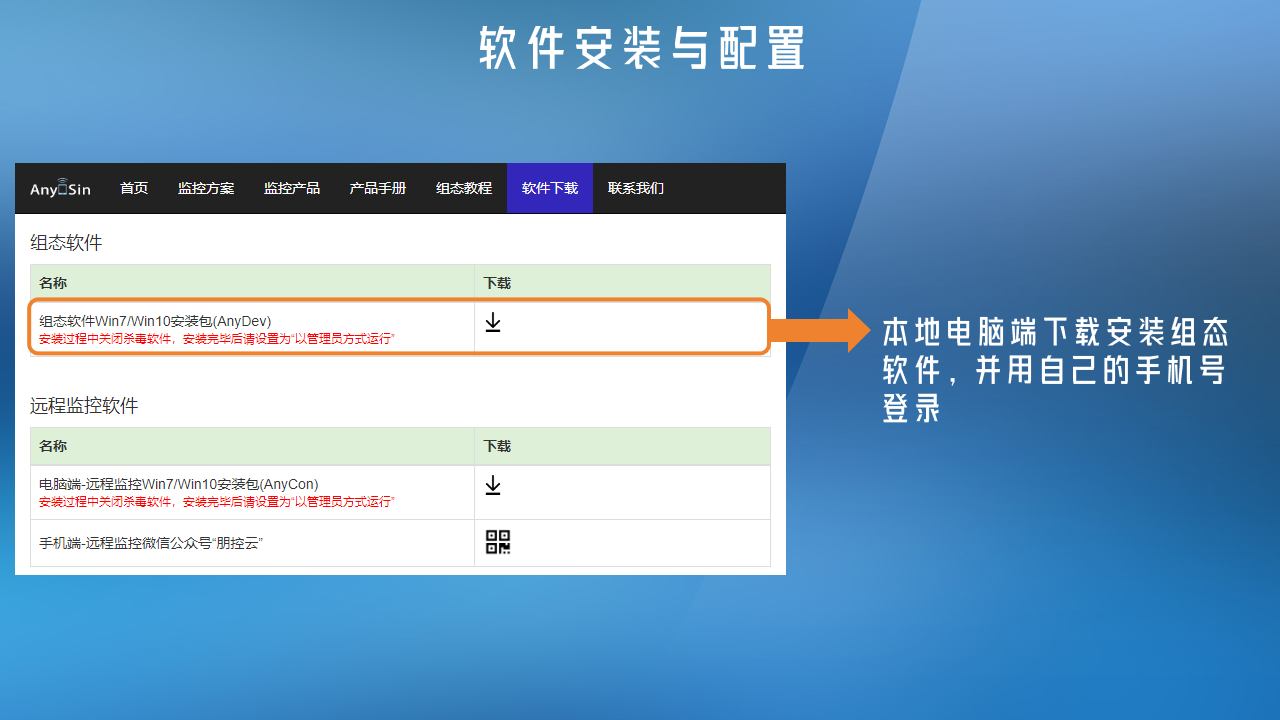Screen dimensions: 1280x720
Task: Click the AnySin logo in navbar
Action: pos(60,188)
